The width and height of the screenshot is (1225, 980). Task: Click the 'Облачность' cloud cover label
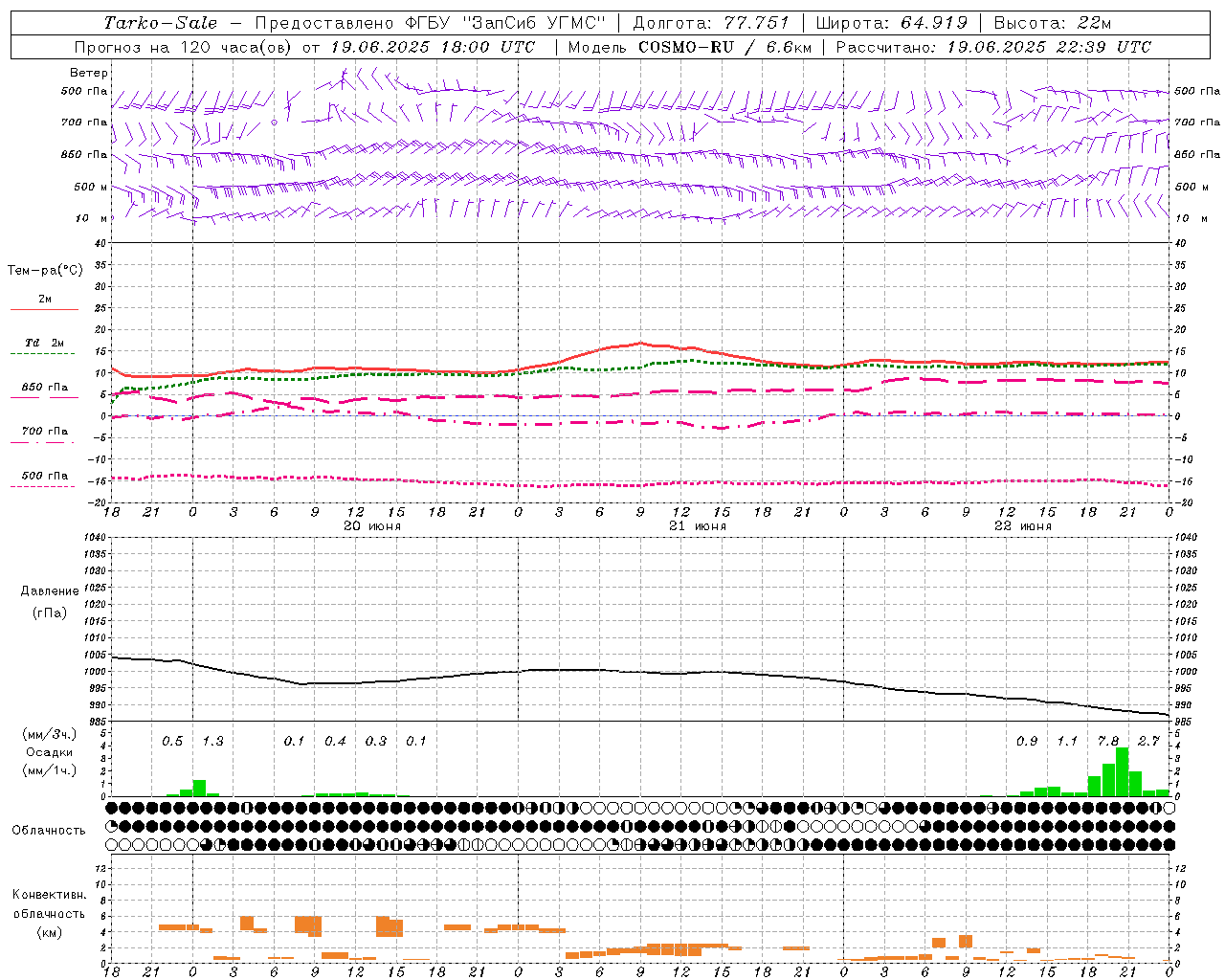(x=49, y=831)
